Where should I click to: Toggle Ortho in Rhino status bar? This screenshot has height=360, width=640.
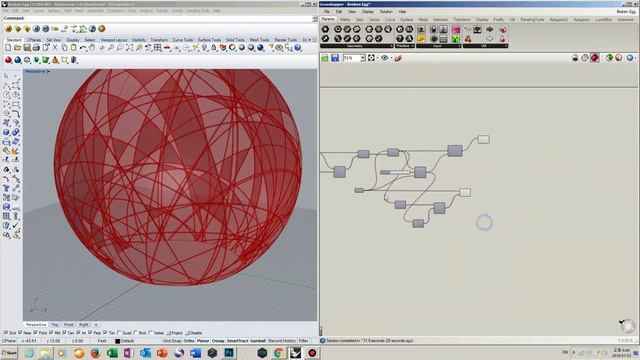pos(189,341)
